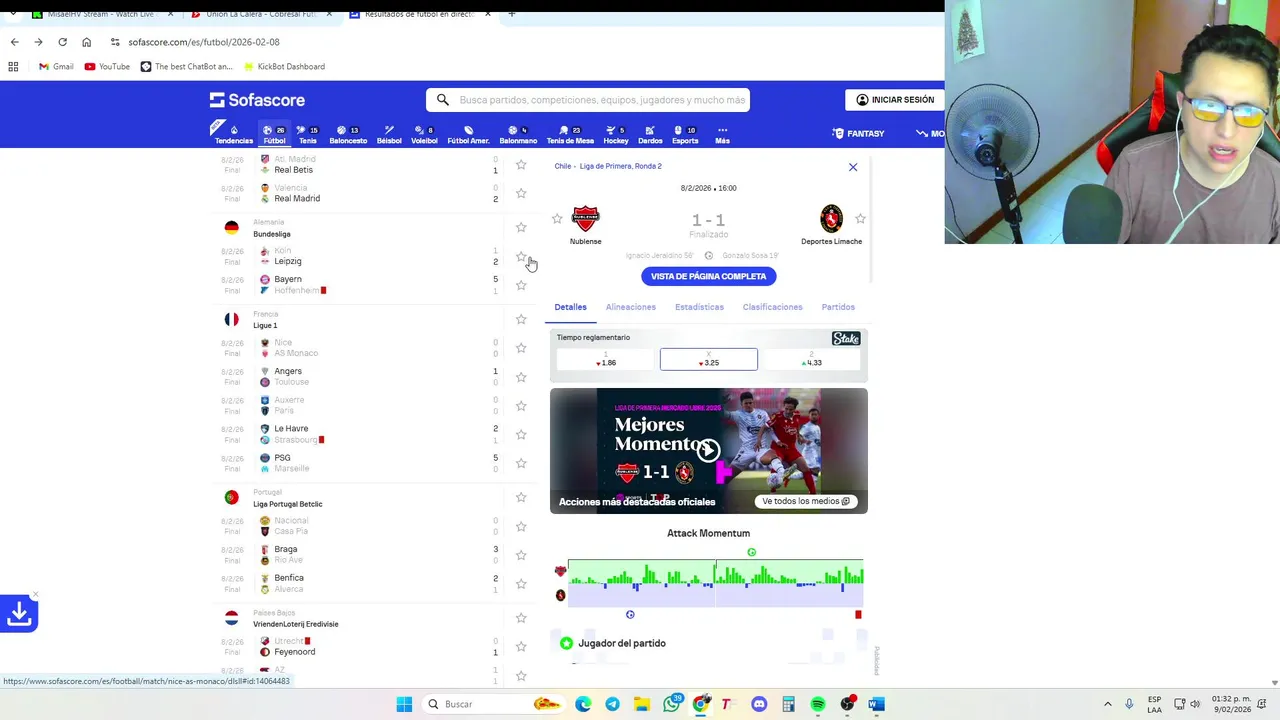
Task: Open the KickBot Dashboard bookmark
Action: pyautogui.click(x=283, y=67)
